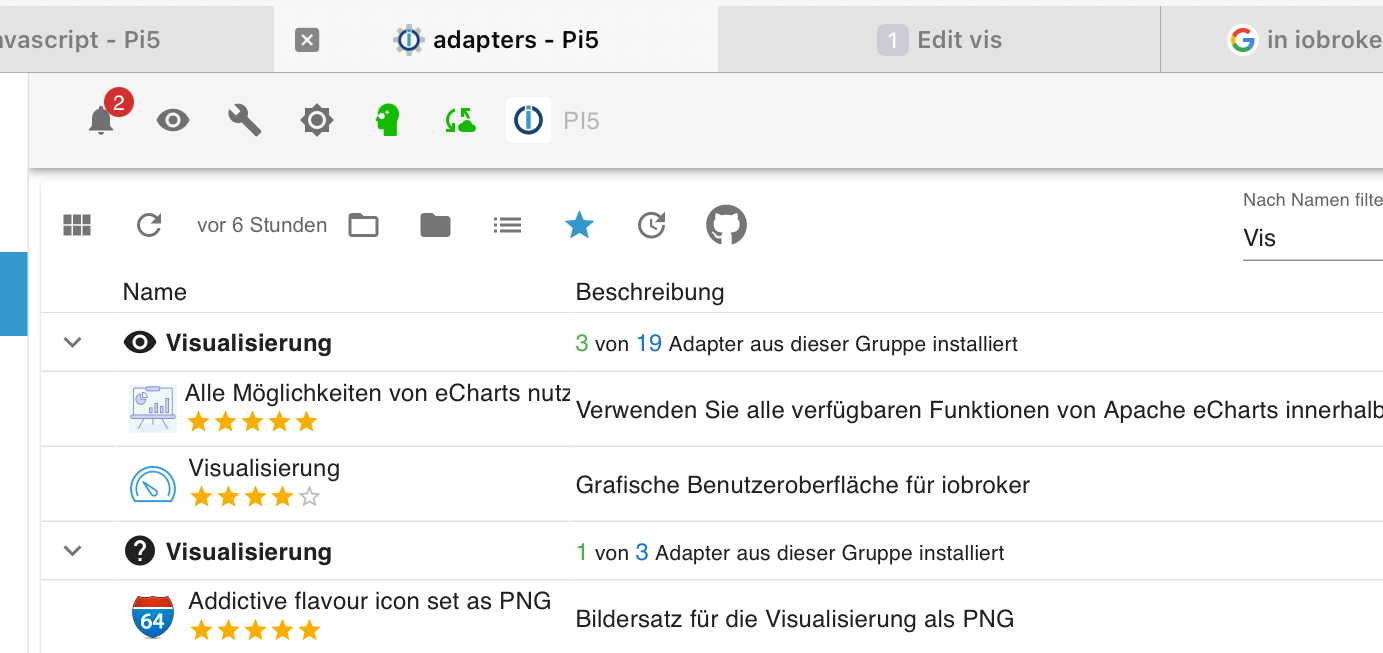Toggle the theme brightness icon
This screenshot has width=1383, height=653.
[317, 121]
